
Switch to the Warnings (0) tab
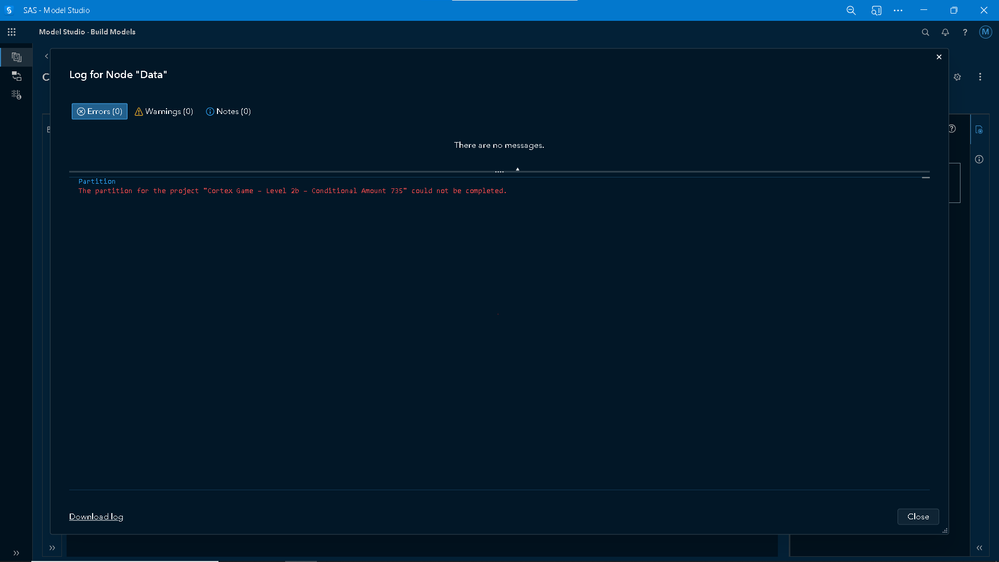point(164,112)
